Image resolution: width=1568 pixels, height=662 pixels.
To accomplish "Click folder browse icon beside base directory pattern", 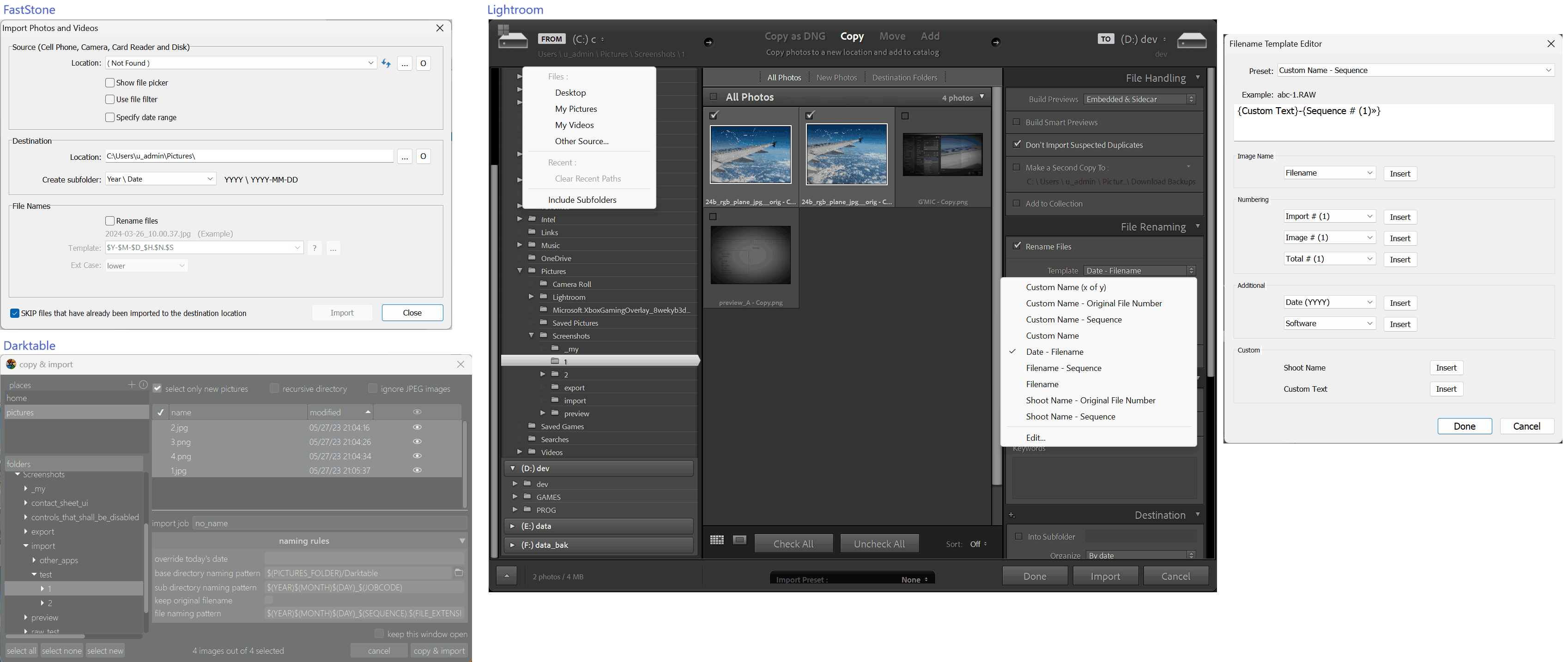I will click(459, 572).
